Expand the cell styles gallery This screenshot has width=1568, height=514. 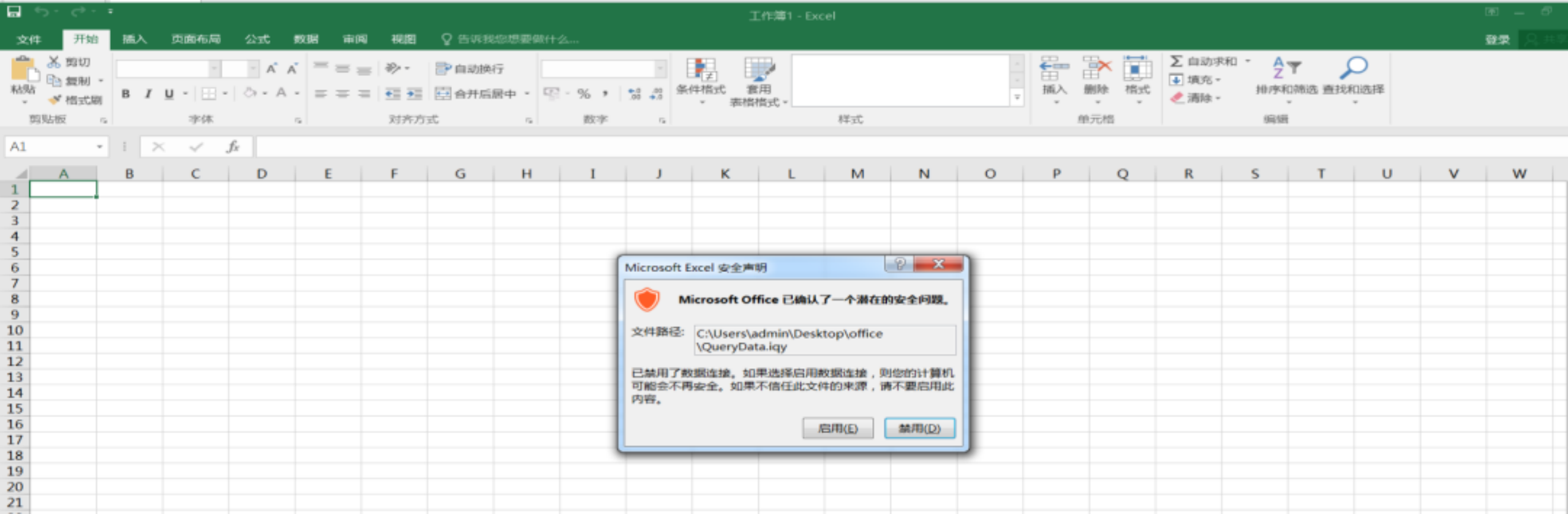click(x=1017, y=97)
